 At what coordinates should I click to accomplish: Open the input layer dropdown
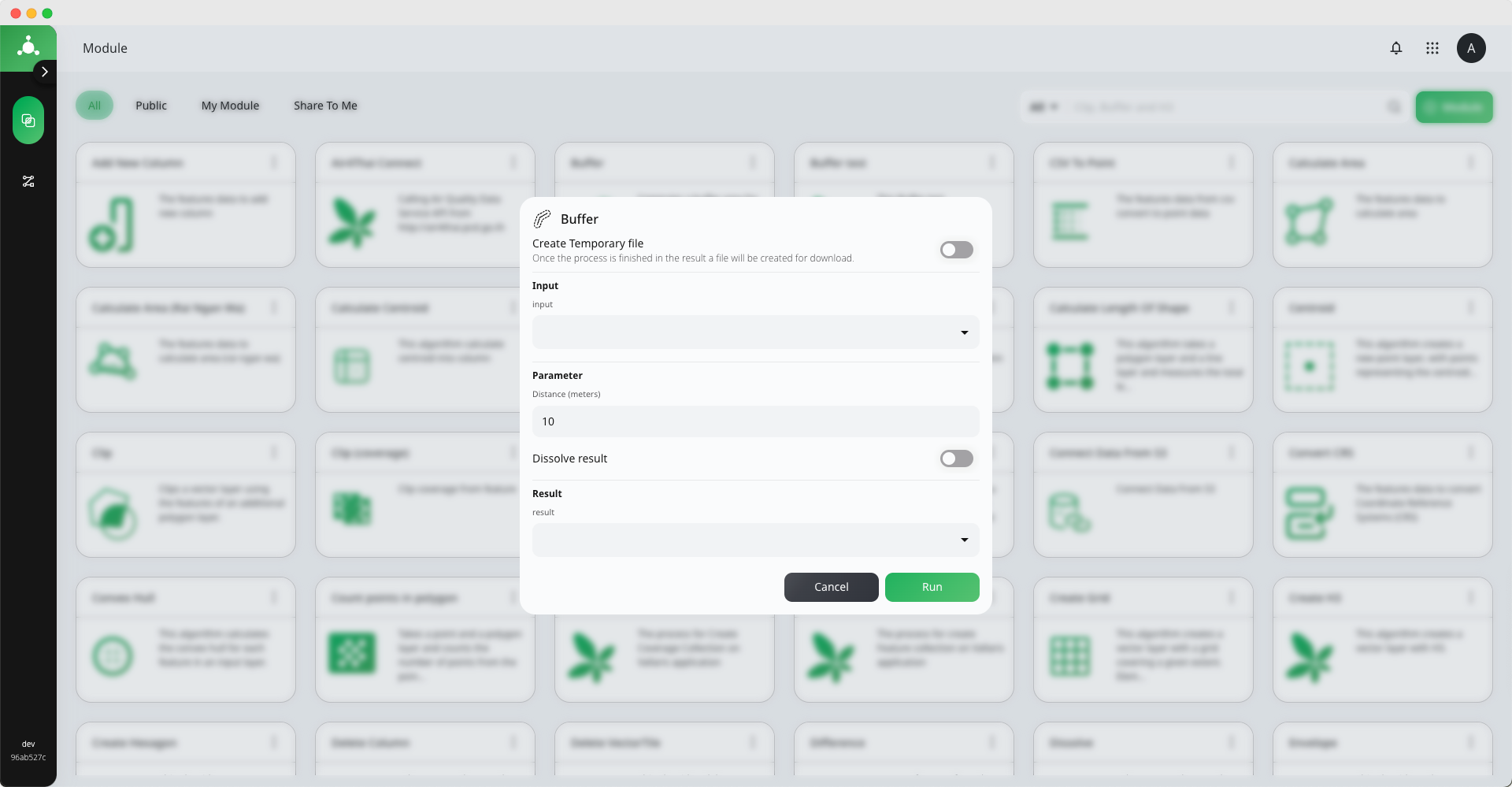pos(756,332)
